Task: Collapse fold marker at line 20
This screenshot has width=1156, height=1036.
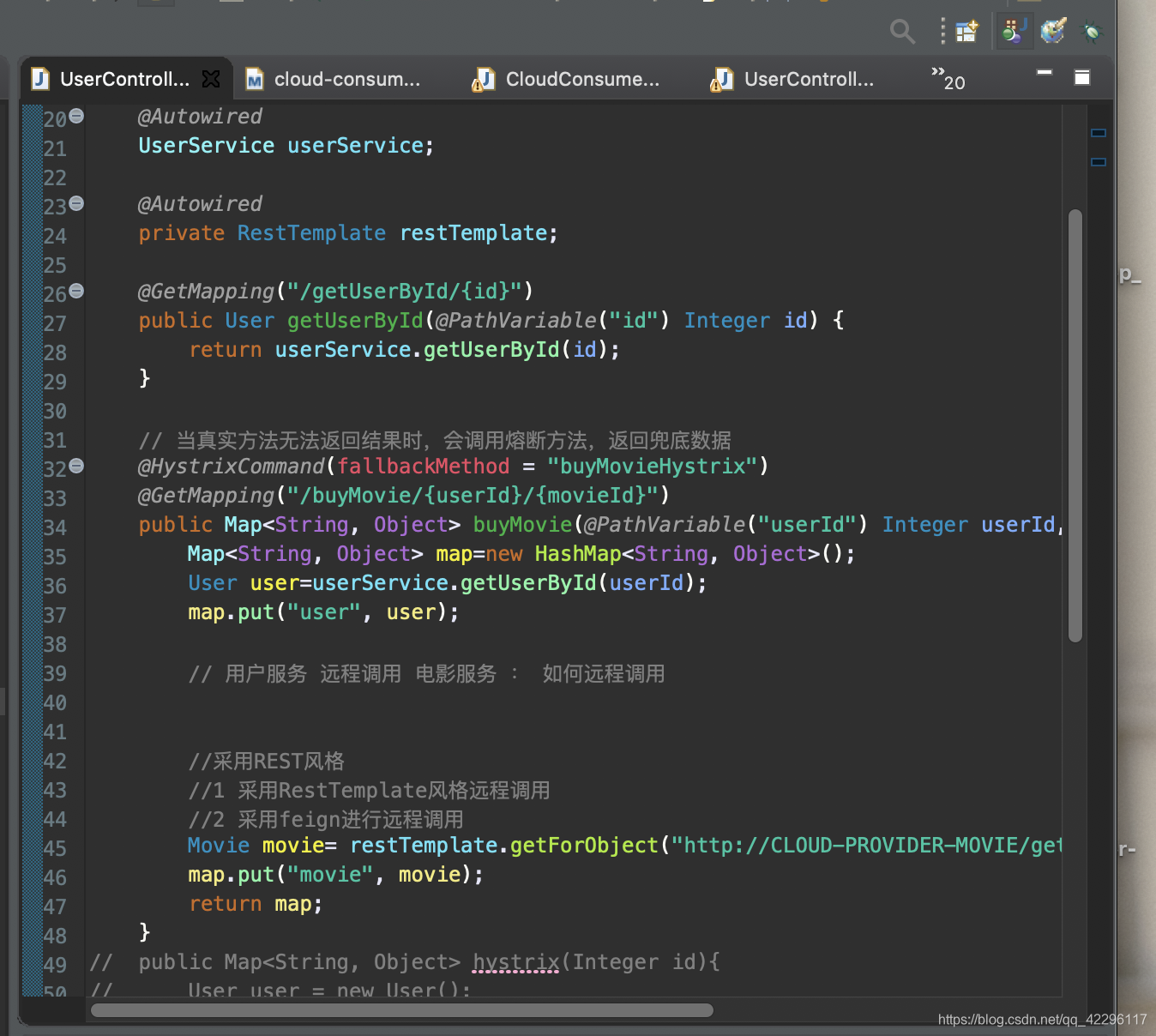Action: click(76, 116)
